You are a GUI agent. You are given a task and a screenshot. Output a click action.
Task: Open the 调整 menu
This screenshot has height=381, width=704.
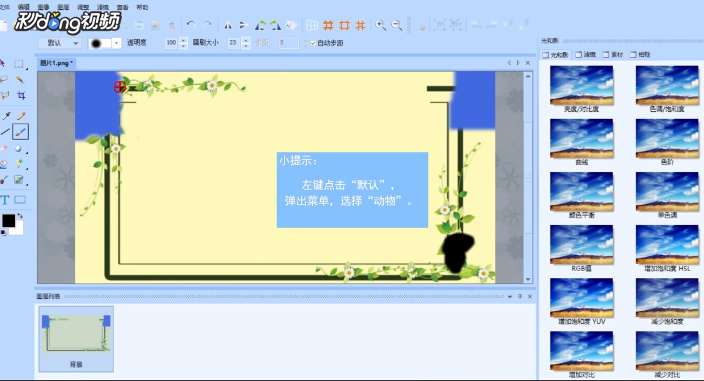(83, 7)
